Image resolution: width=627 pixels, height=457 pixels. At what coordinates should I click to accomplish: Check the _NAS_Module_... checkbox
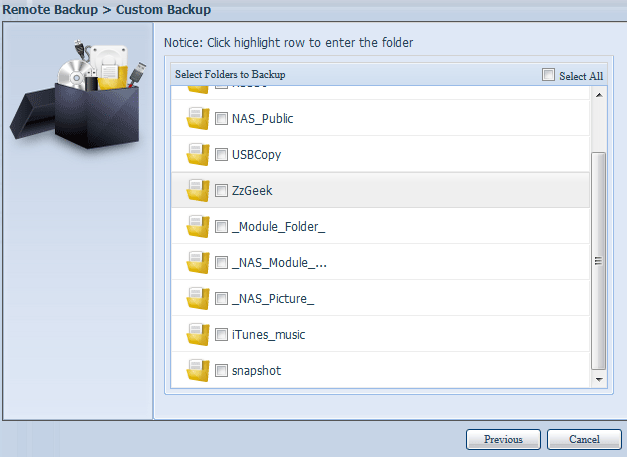(x=221, y=263)
